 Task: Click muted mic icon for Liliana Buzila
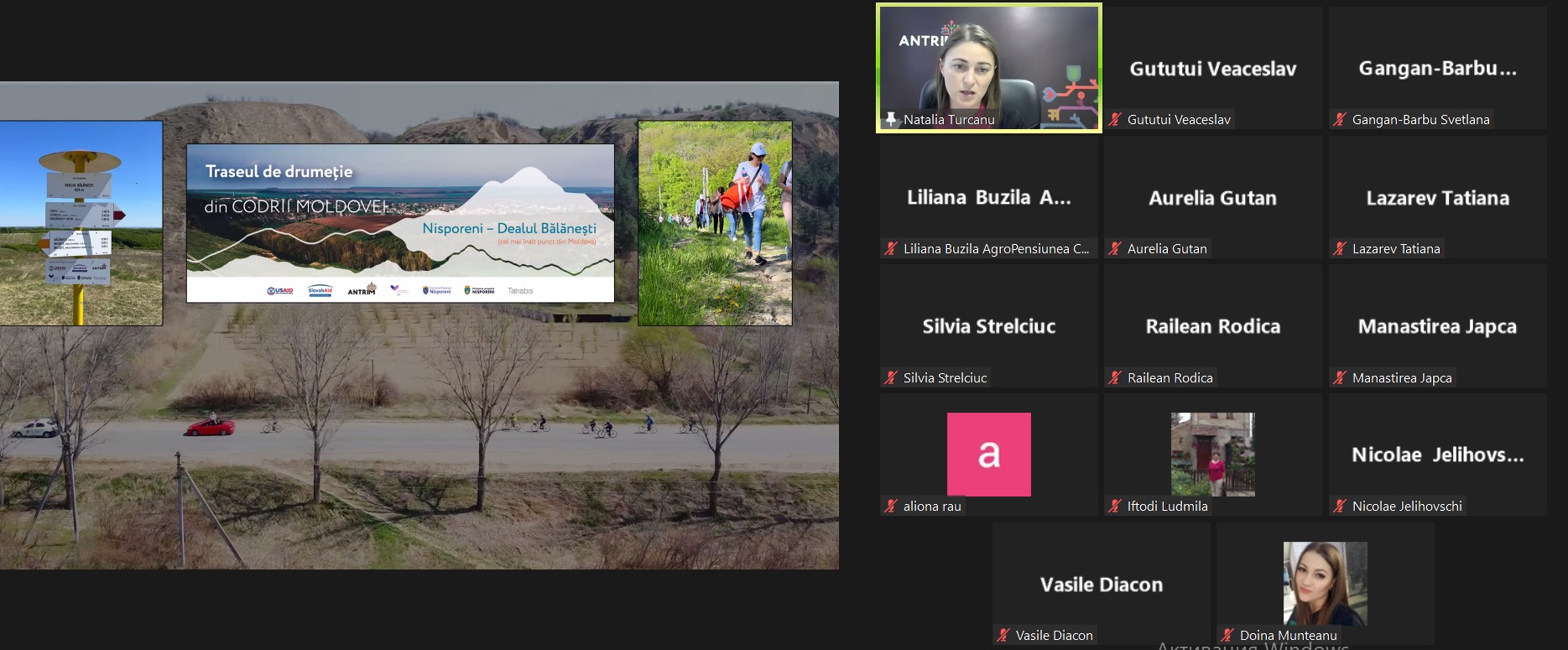891,249
